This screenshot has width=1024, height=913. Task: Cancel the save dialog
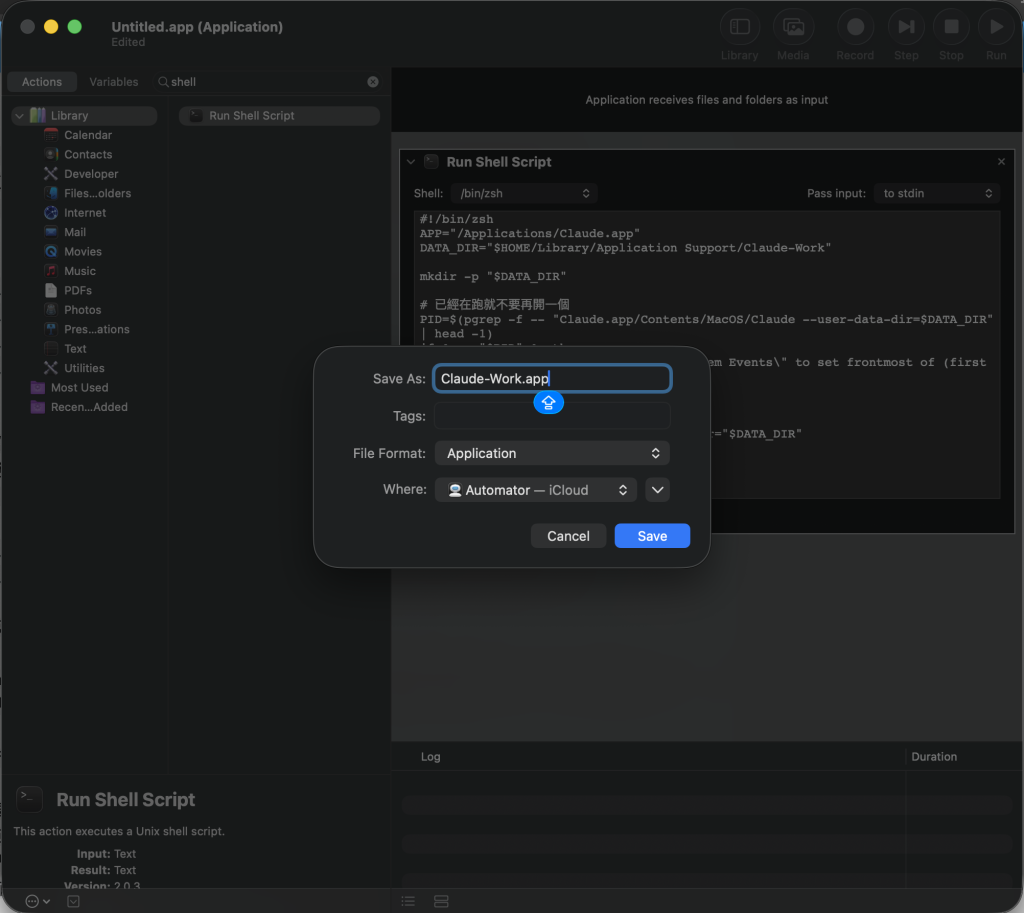click(568, 536)
